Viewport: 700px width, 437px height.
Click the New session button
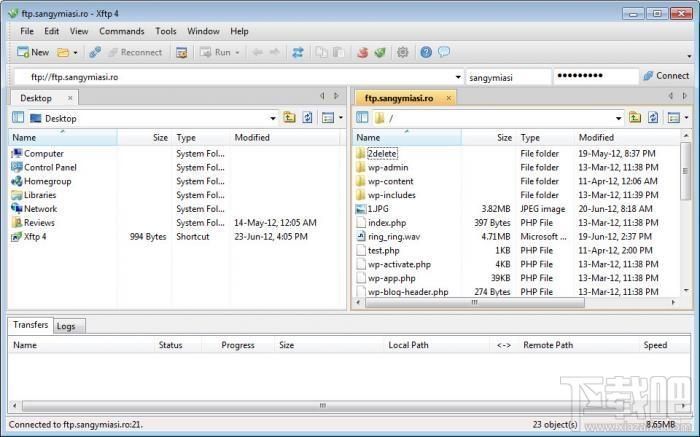[x=33, y=52]
